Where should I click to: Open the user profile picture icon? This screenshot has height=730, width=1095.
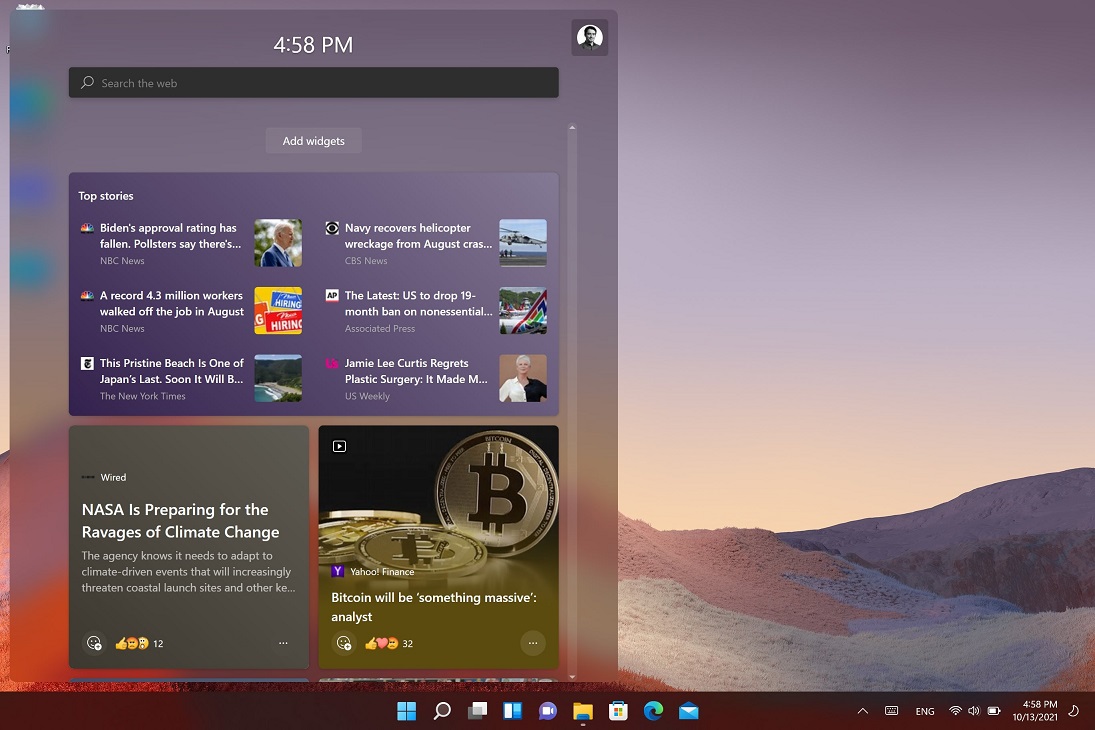pyautogui.click(x=589, y=38)
